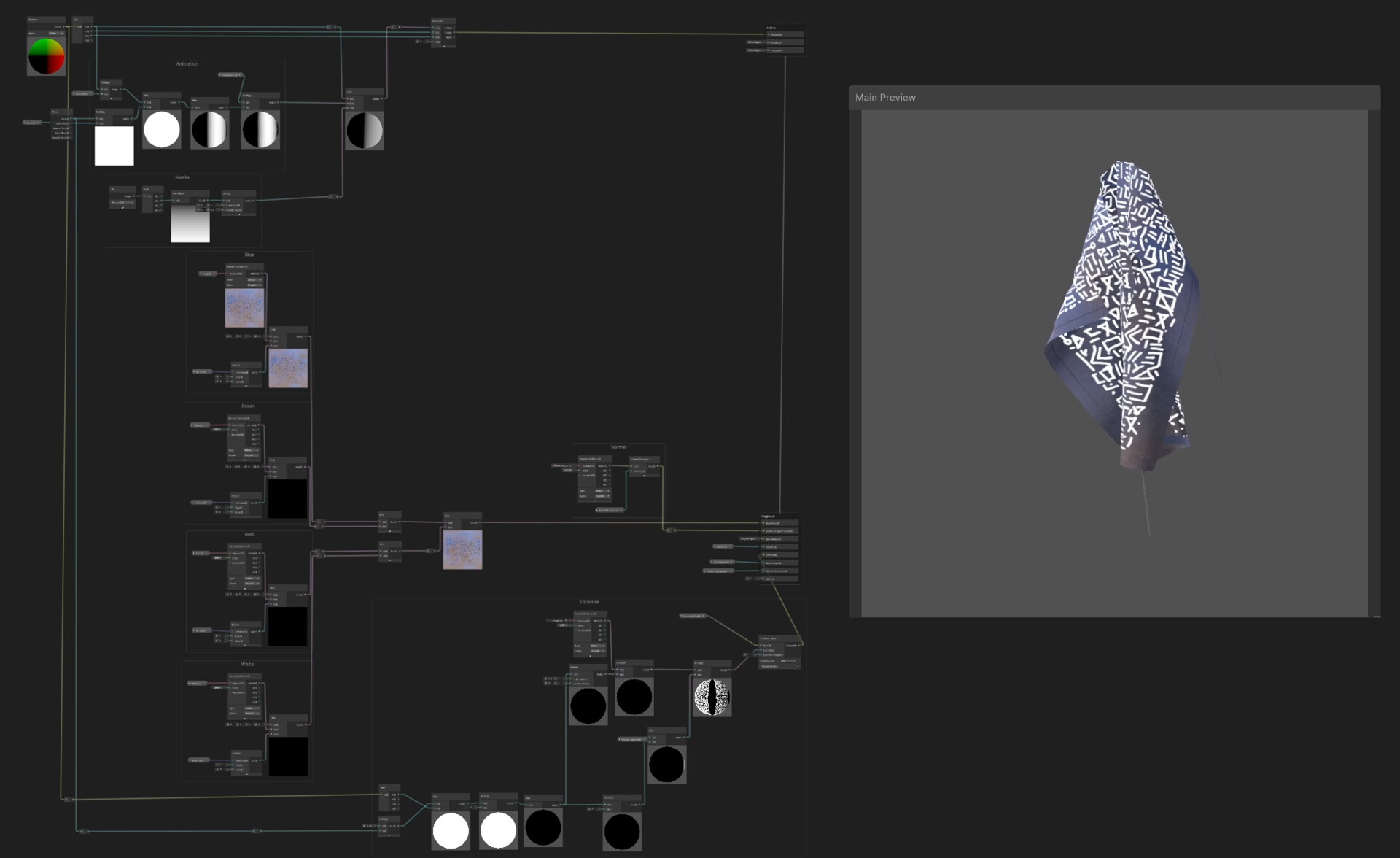Click white square preview in Animation group

click(114, 145)
